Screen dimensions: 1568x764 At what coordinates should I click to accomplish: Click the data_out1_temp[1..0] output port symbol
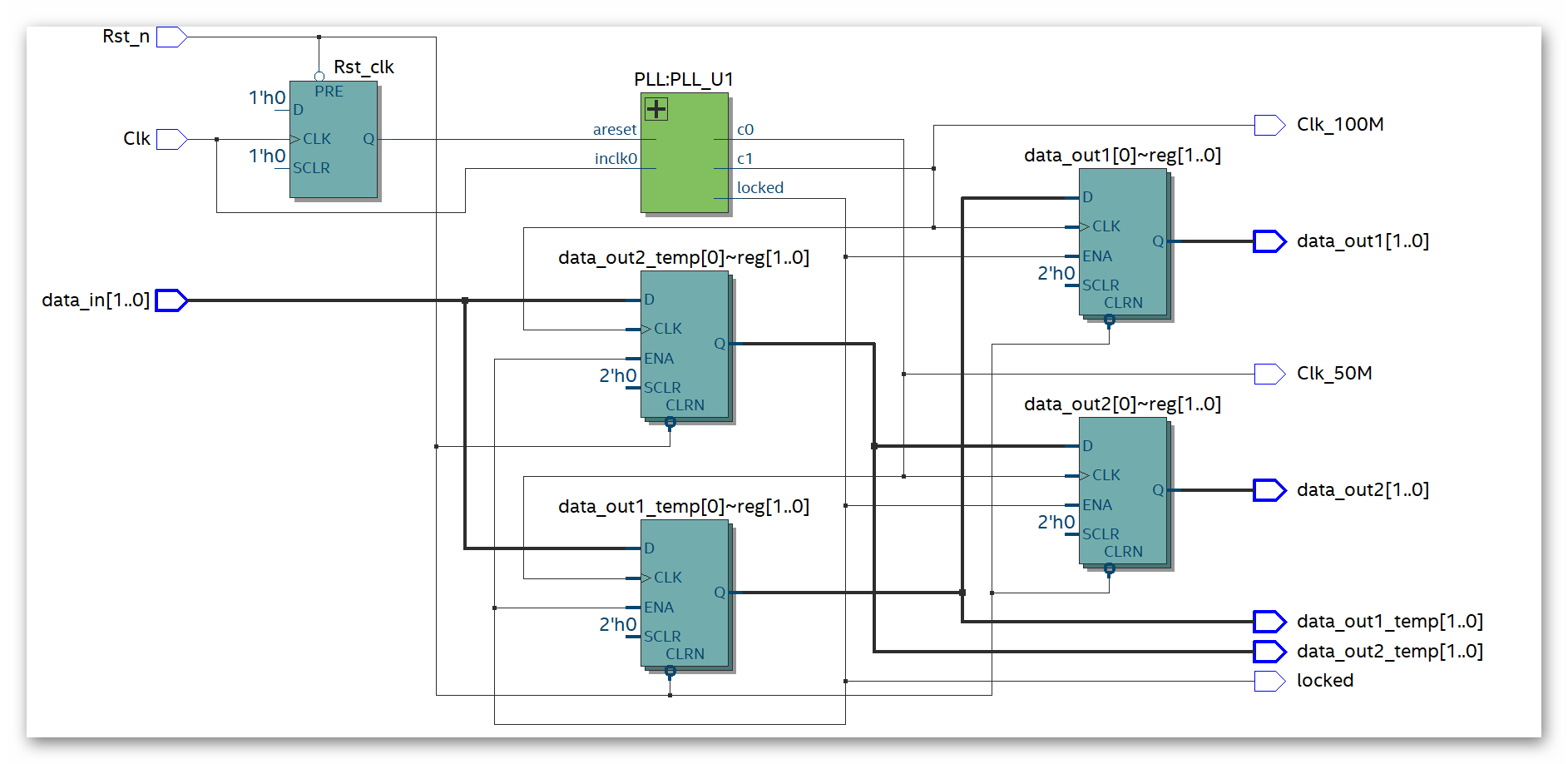click(x=1269, y=622)
